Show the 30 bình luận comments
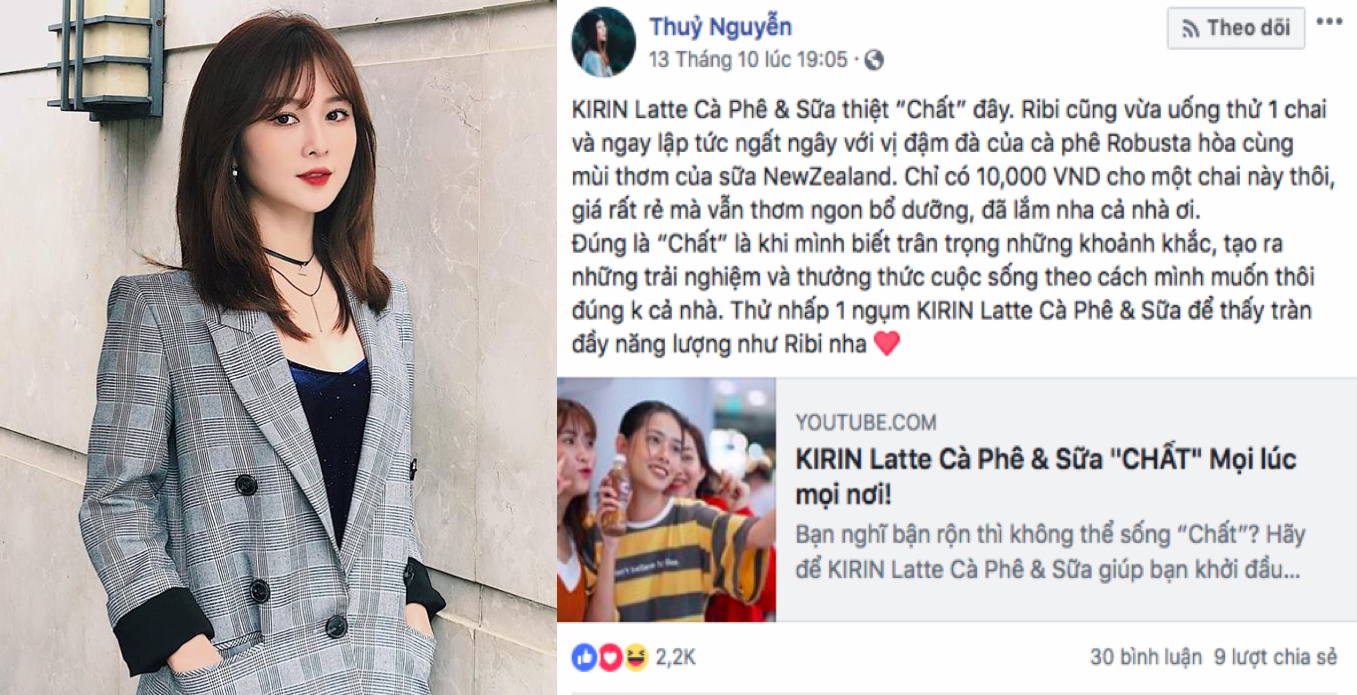Screen dimensions: 1357x695 1146,657
